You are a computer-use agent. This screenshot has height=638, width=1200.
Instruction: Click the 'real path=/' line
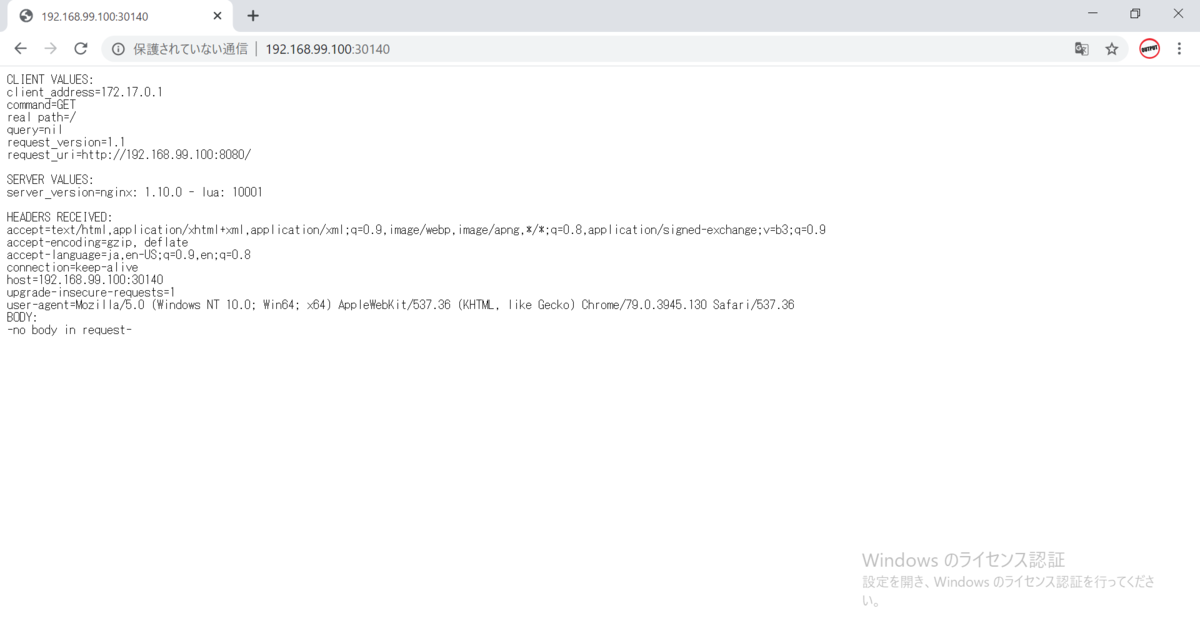(x=41, y=117)
